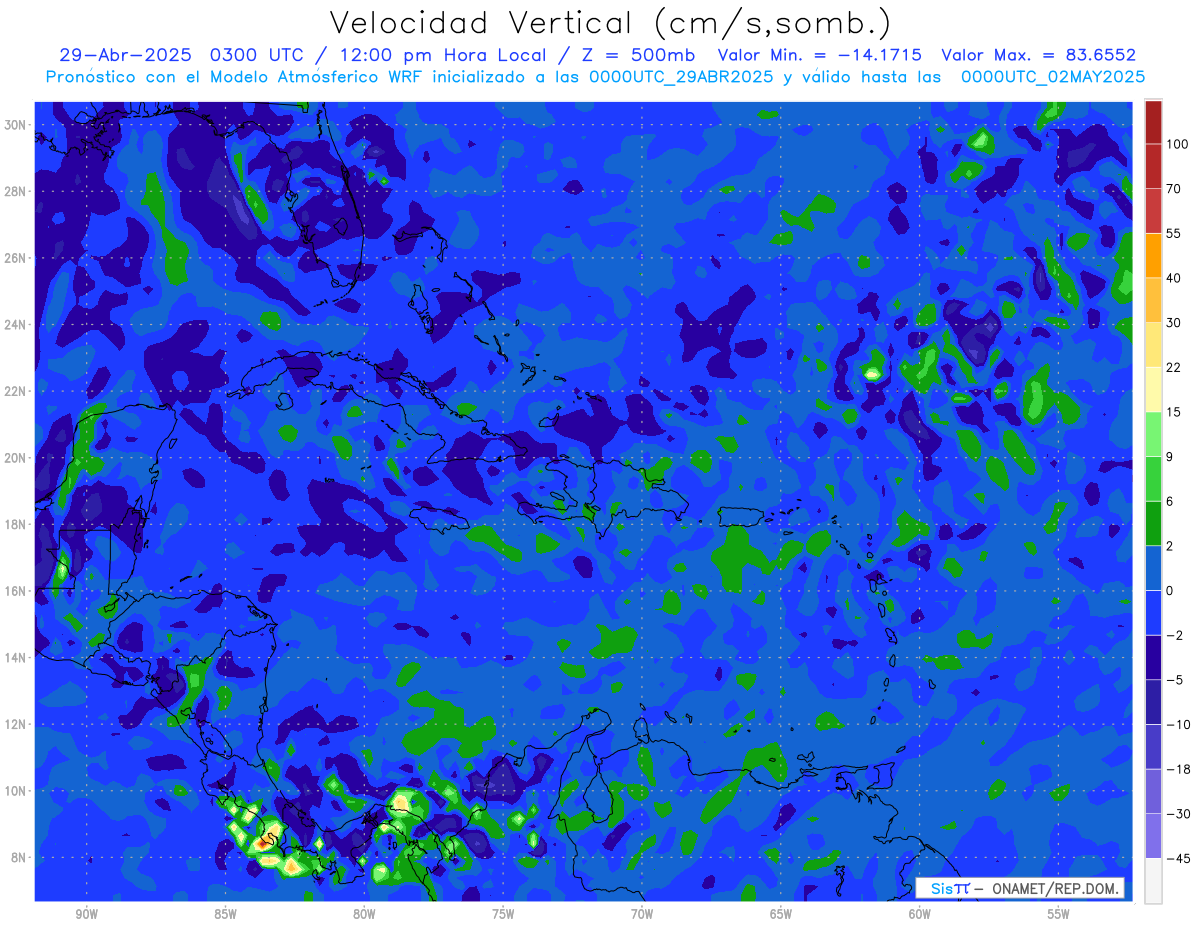The width and height of the screenshot is (1200, 927).
Task: Click the blue swatch between 0 and -2
Action: pyautogui.click(x=1153, y=611)
